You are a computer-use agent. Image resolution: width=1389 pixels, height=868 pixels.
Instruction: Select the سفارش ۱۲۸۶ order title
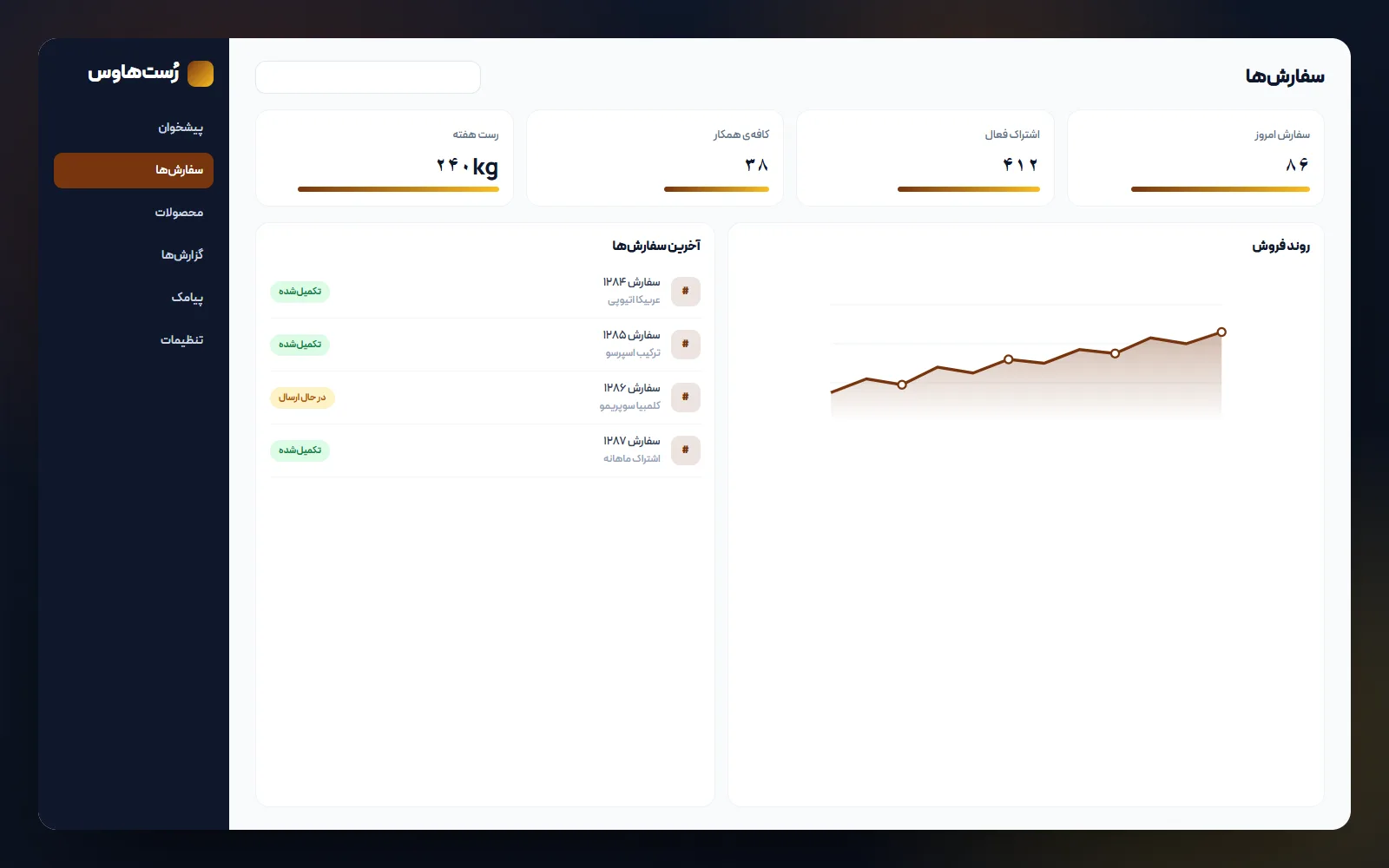(x=632, y=388)
